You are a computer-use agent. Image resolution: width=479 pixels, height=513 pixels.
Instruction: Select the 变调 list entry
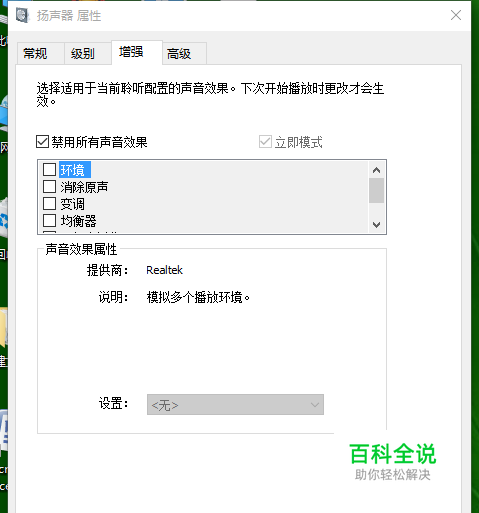tap(72, 204)
